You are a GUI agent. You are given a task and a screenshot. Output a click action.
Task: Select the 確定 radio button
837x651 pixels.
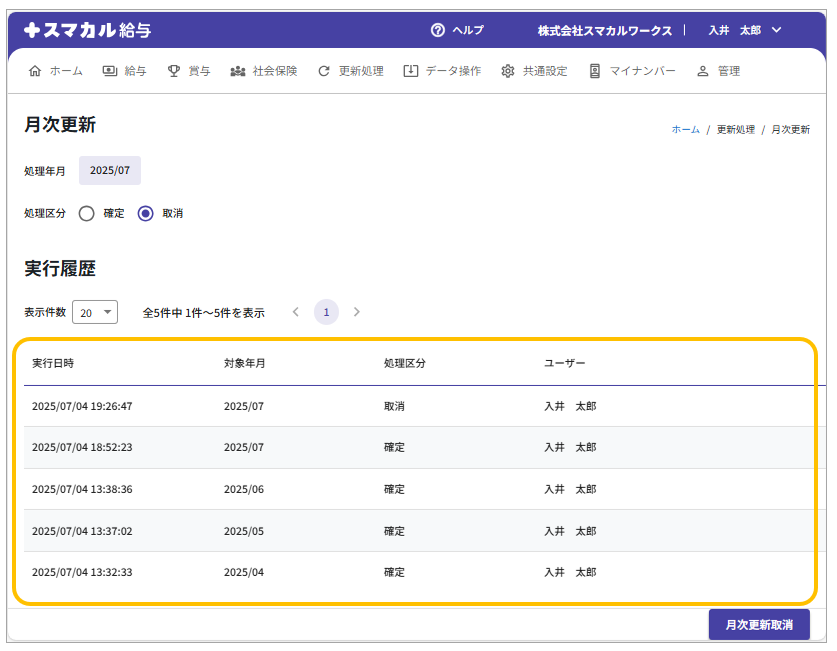coord(87,213)
